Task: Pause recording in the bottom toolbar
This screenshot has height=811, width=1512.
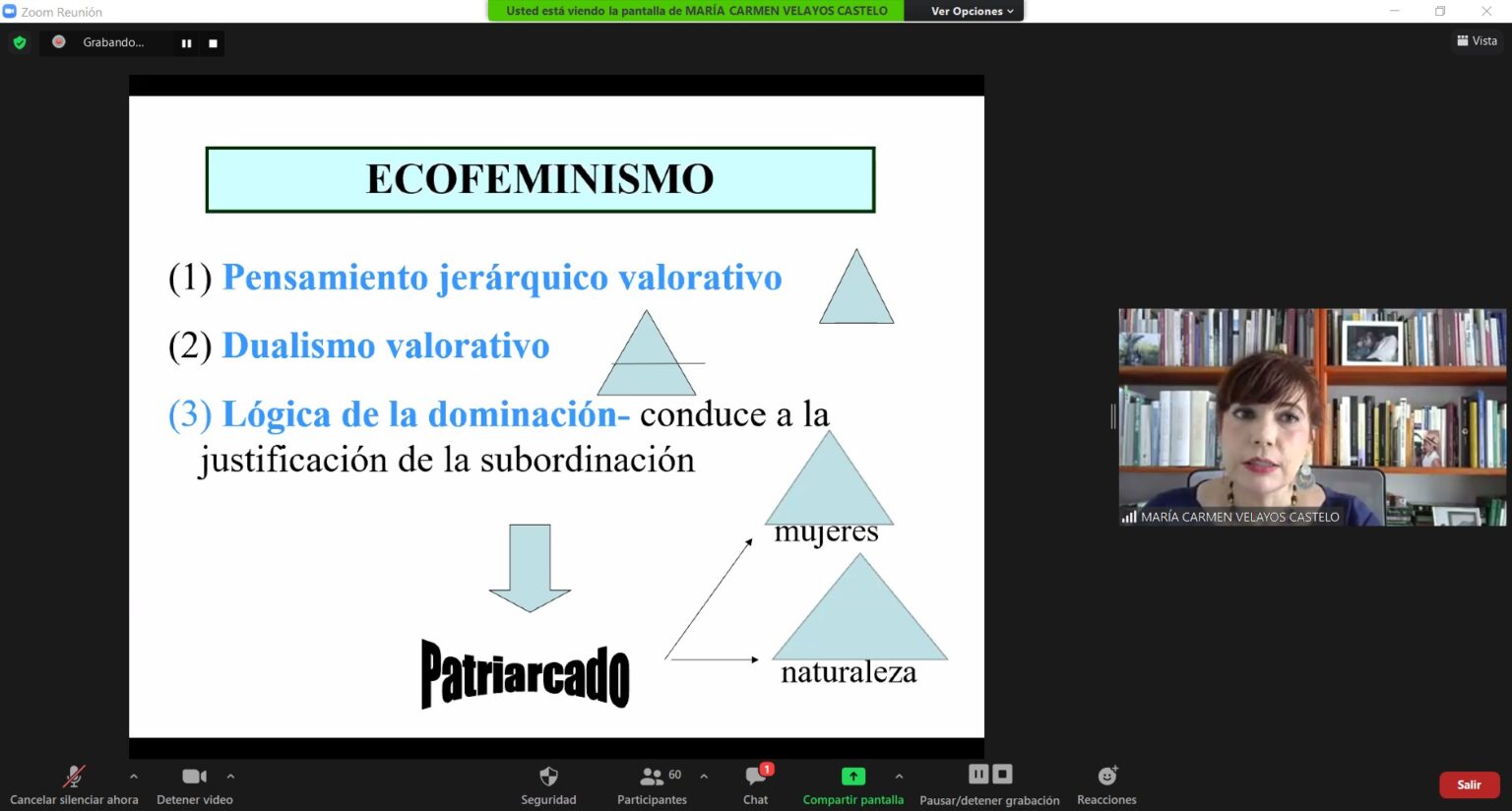Action: (978, 774)
